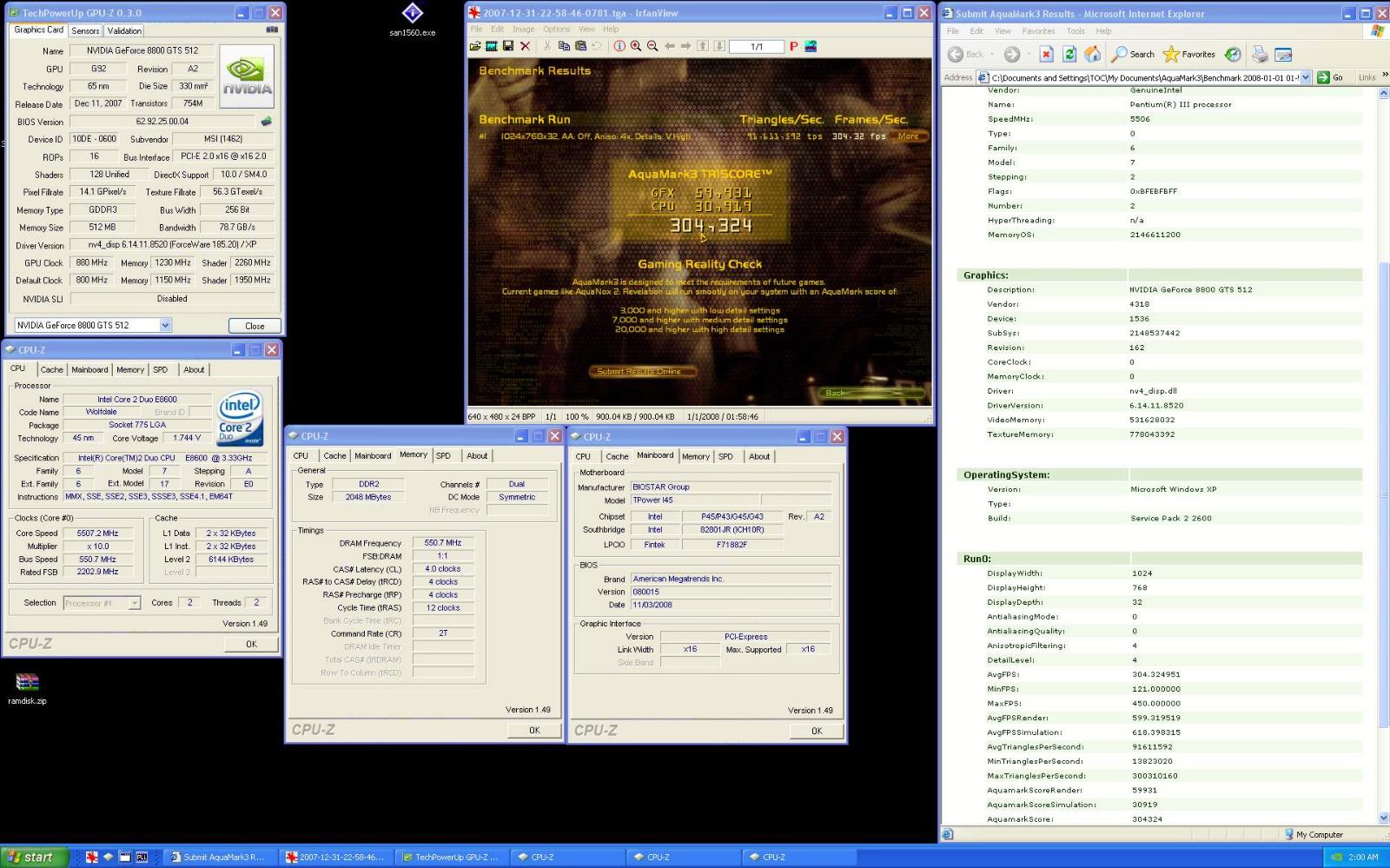Click the IrfanView Paste clipboard icon
The width and height of the screenshot is (1390, 868).
coord(580,46)
